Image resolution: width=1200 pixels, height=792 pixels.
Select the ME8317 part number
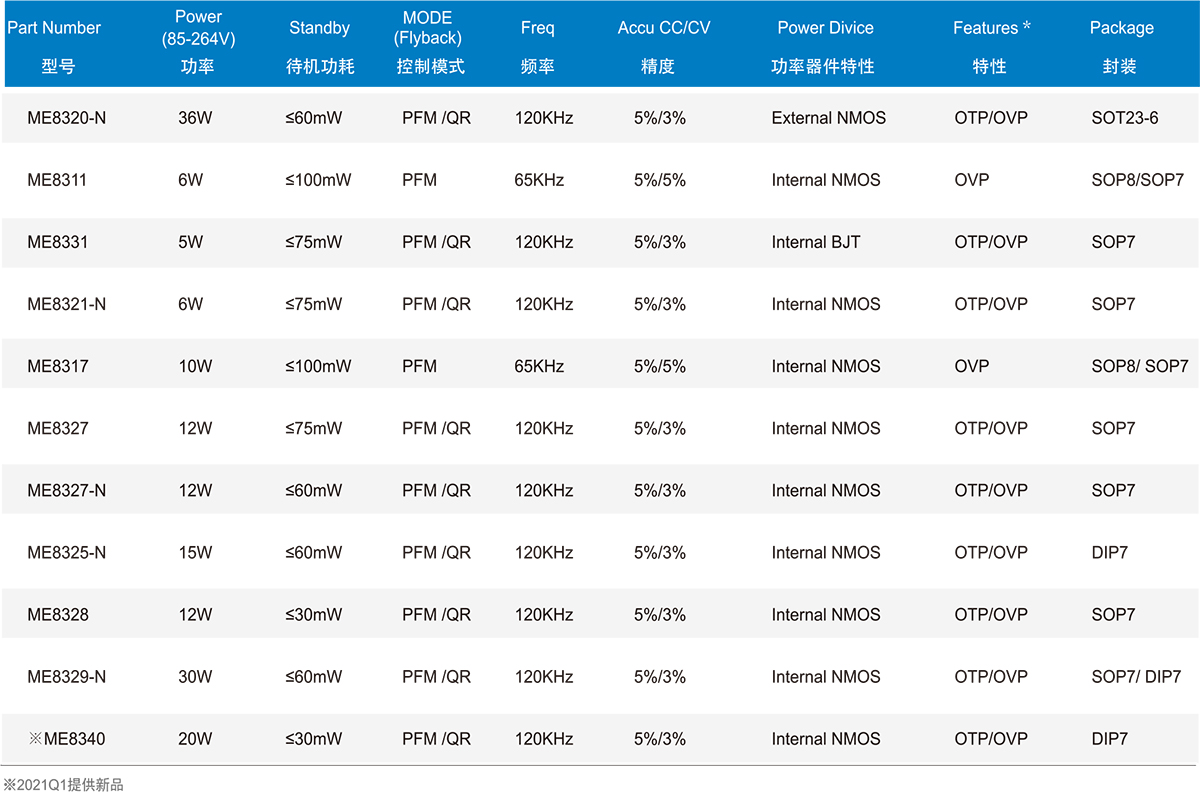tap(57, 366)
